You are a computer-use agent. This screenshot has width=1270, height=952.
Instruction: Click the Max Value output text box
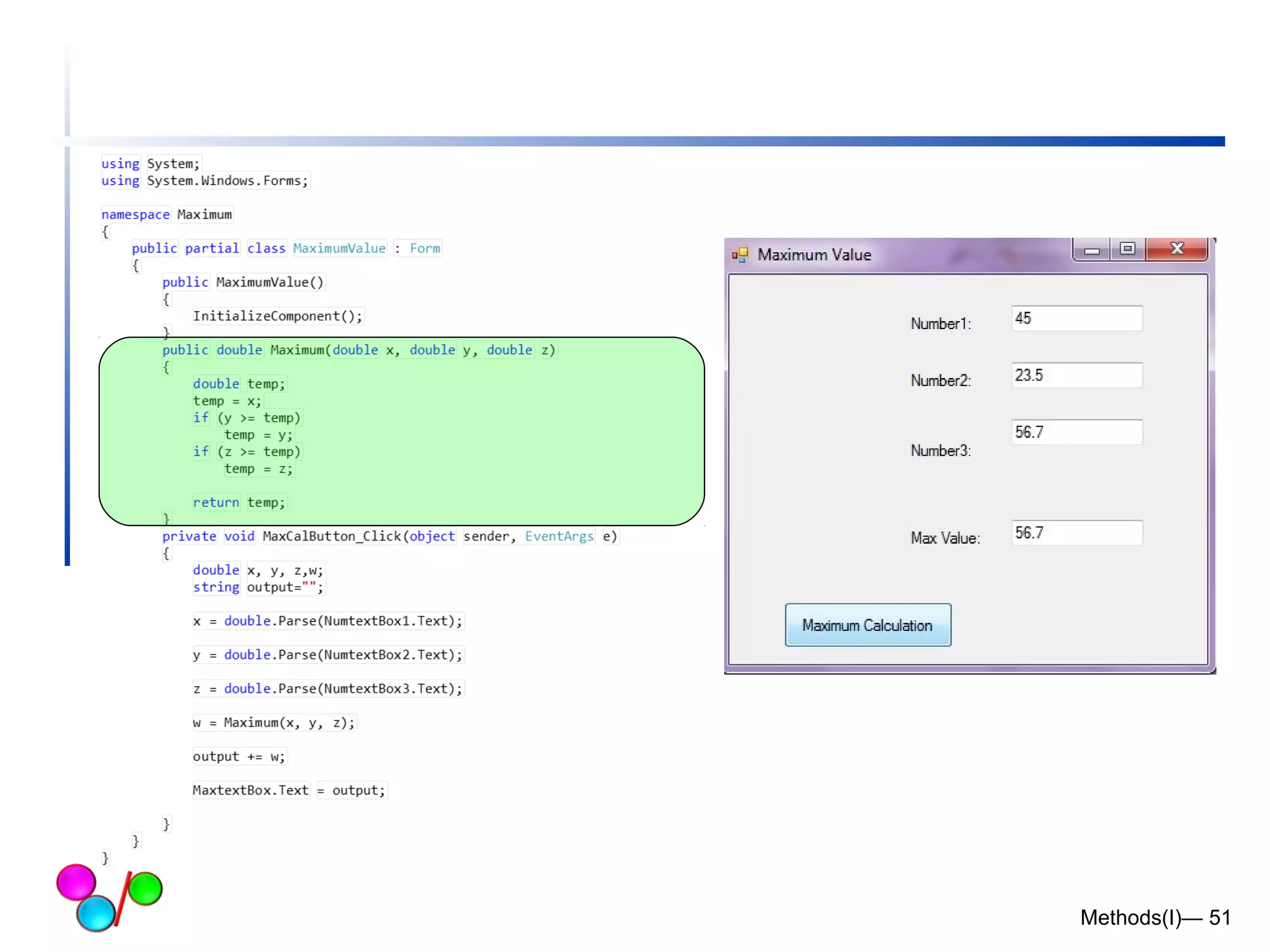tap(1076, 533)
